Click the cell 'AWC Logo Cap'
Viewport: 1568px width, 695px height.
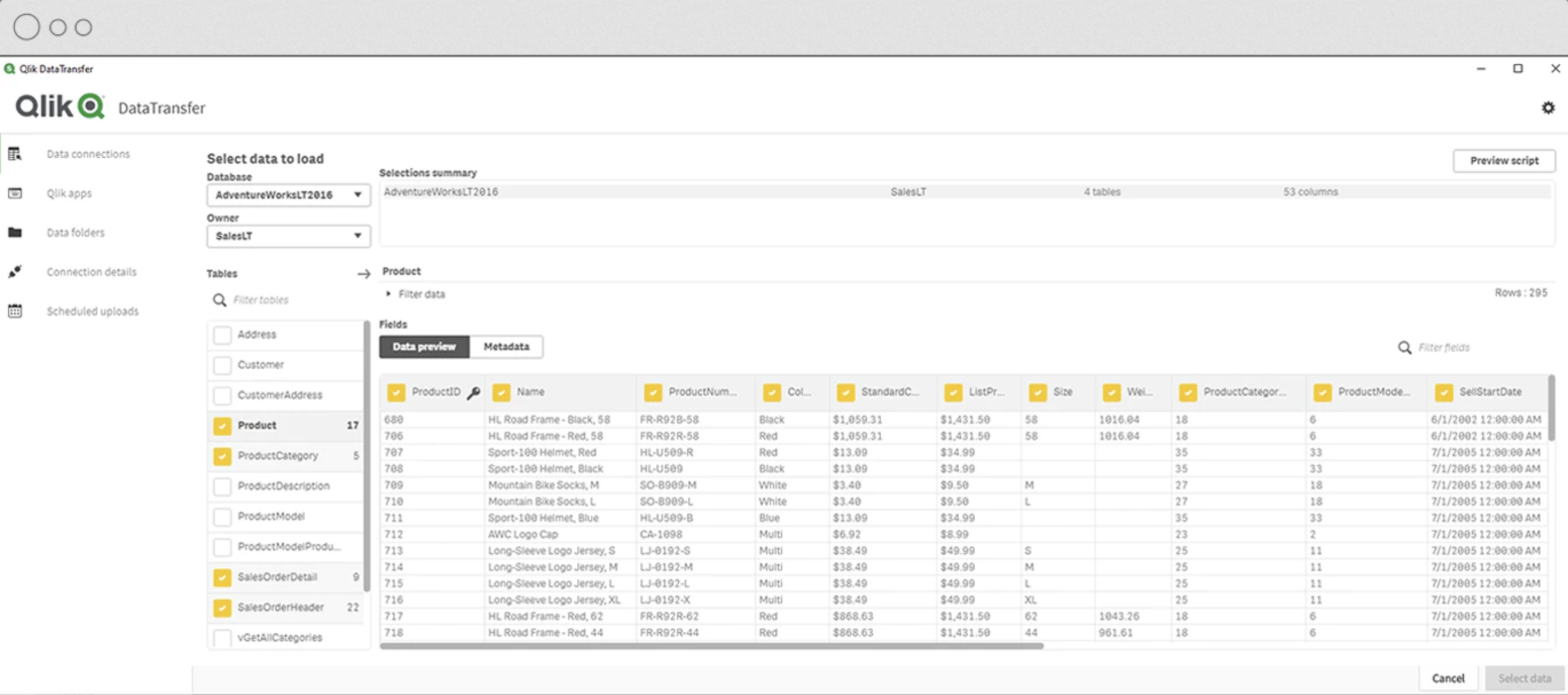click(522, 534)
